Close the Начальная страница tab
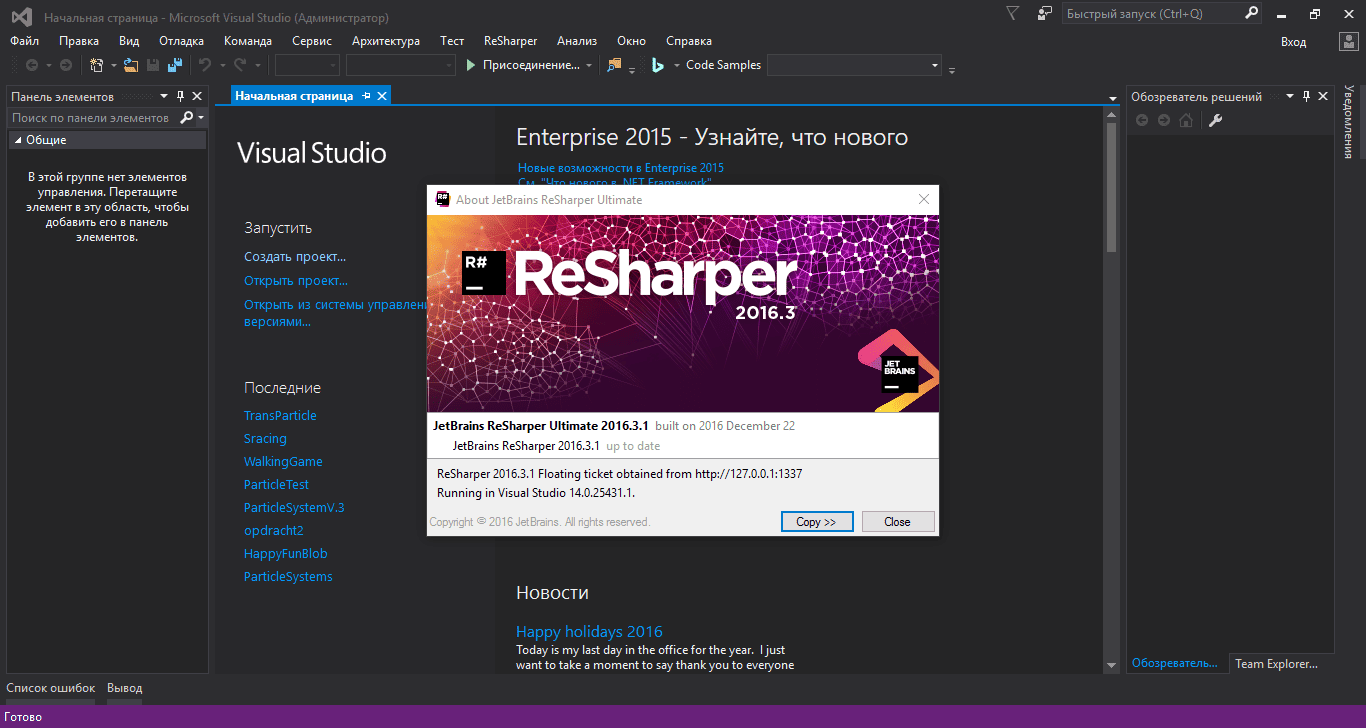 point(381,96)
